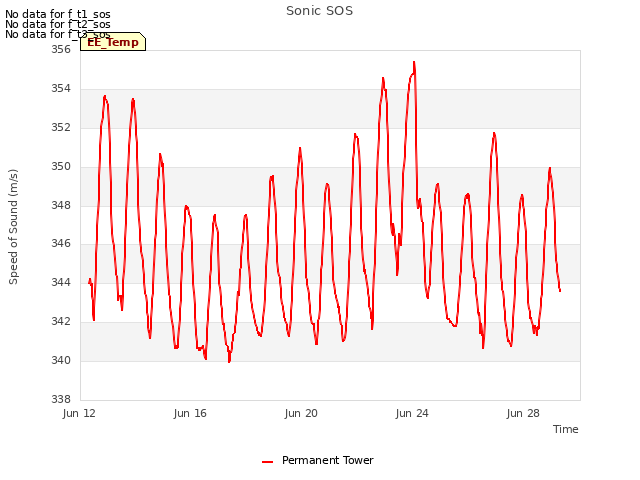Click the EE_Temp annotation label
The image size is (640, 480).
113,42
